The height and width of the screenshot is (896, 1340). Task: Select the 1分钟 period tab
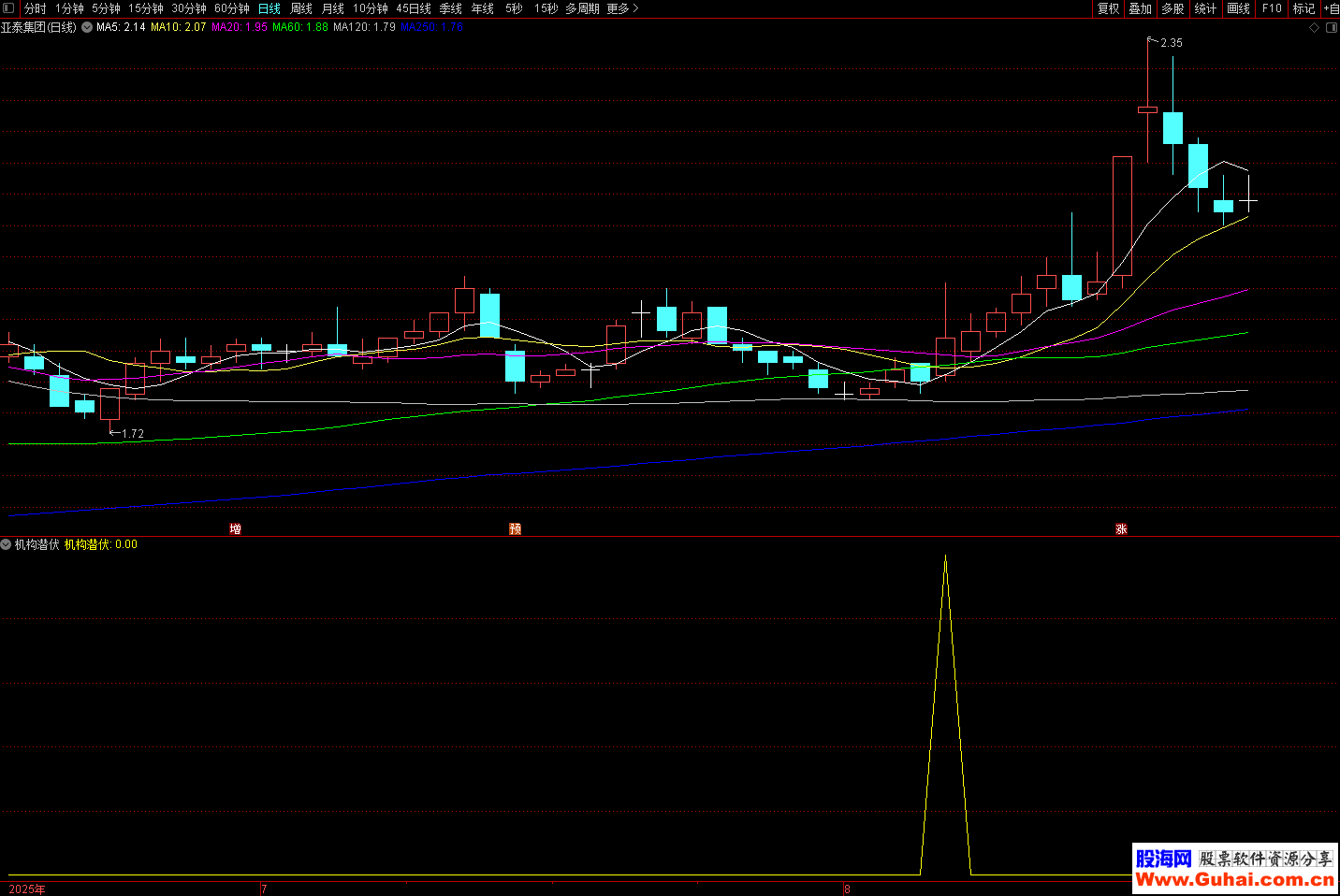69,8
